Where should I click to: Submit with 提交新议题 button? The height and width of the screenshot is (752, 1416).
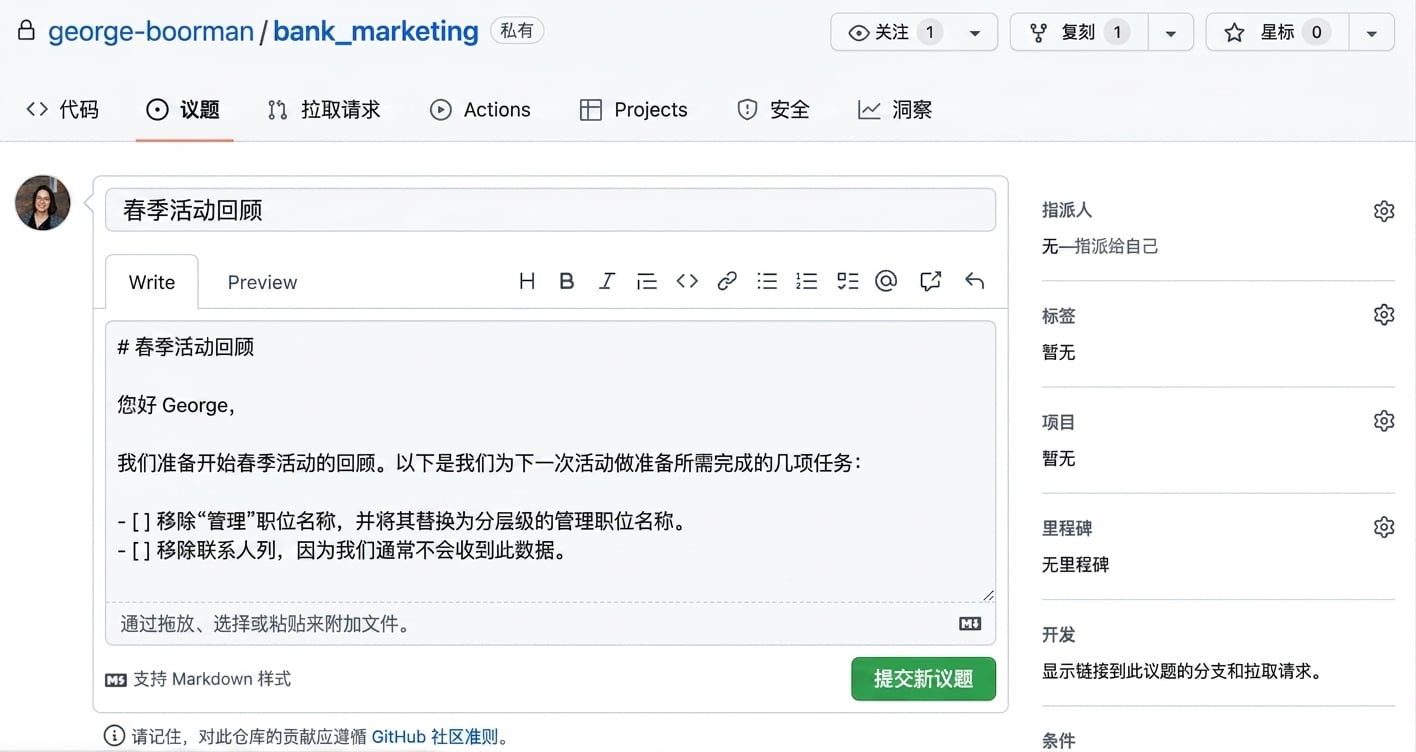coord(924,679)
